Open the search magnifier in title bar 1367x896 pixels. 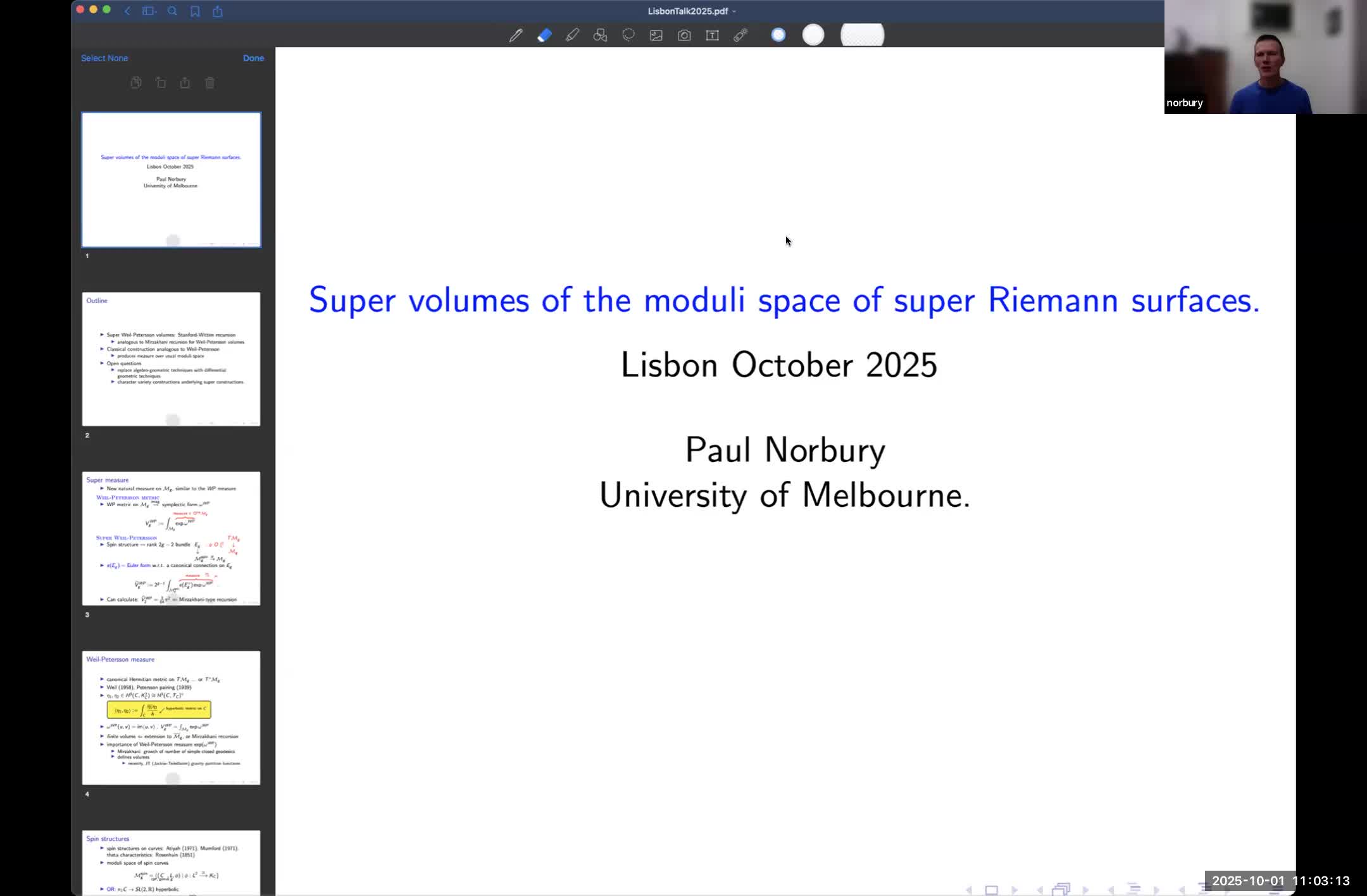(172, 11)
